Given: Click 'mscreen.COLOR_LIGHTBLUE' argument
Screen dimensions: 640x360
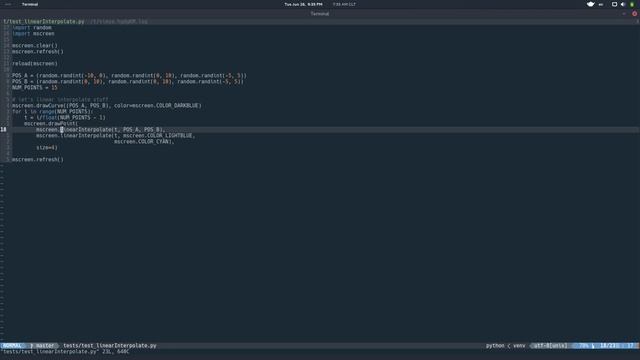Looking at the screenshot, I should 157,136.
